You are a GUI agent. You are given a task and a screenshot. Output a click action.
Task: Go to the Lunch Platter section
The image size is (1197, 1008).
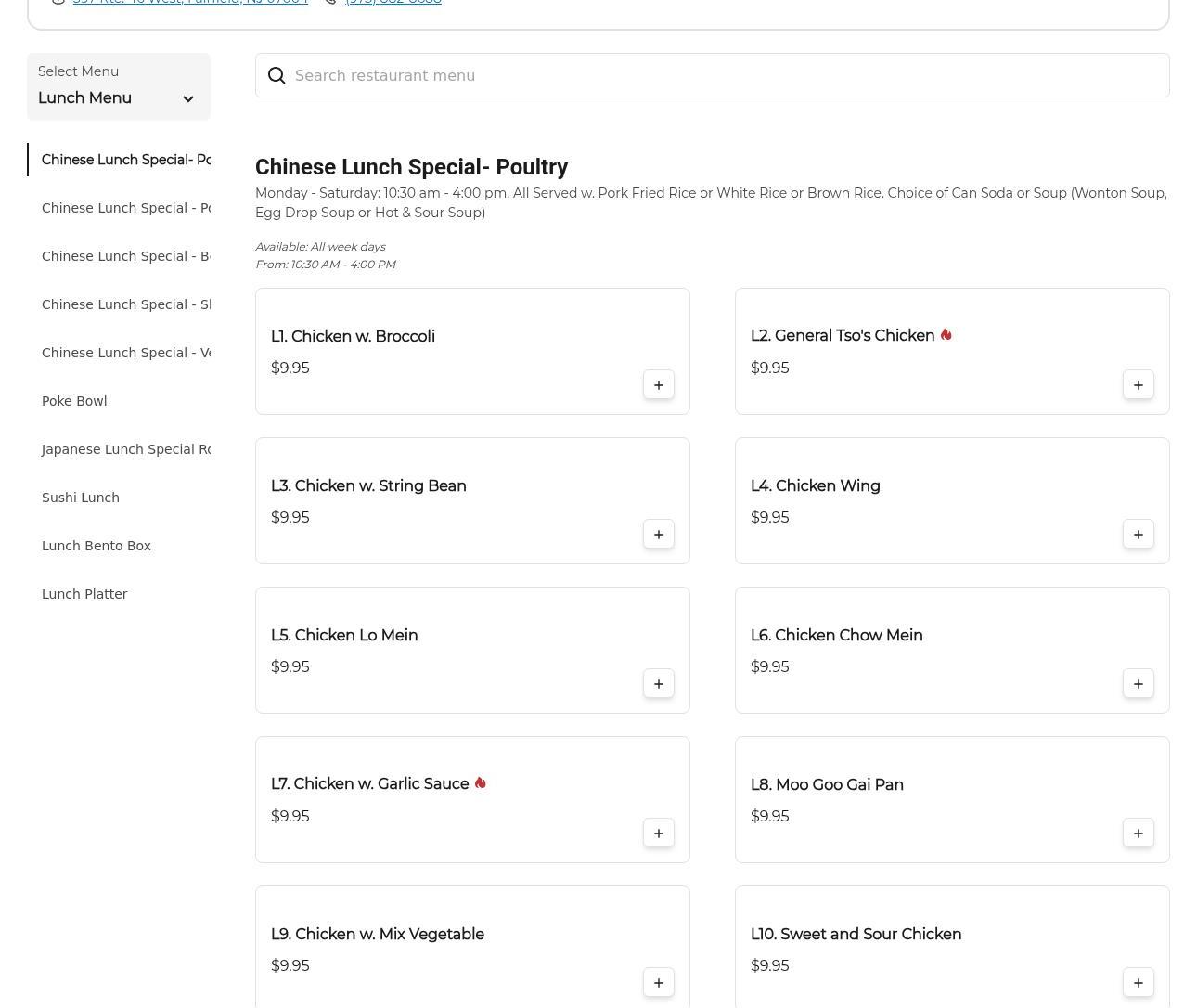pos(84,594)
